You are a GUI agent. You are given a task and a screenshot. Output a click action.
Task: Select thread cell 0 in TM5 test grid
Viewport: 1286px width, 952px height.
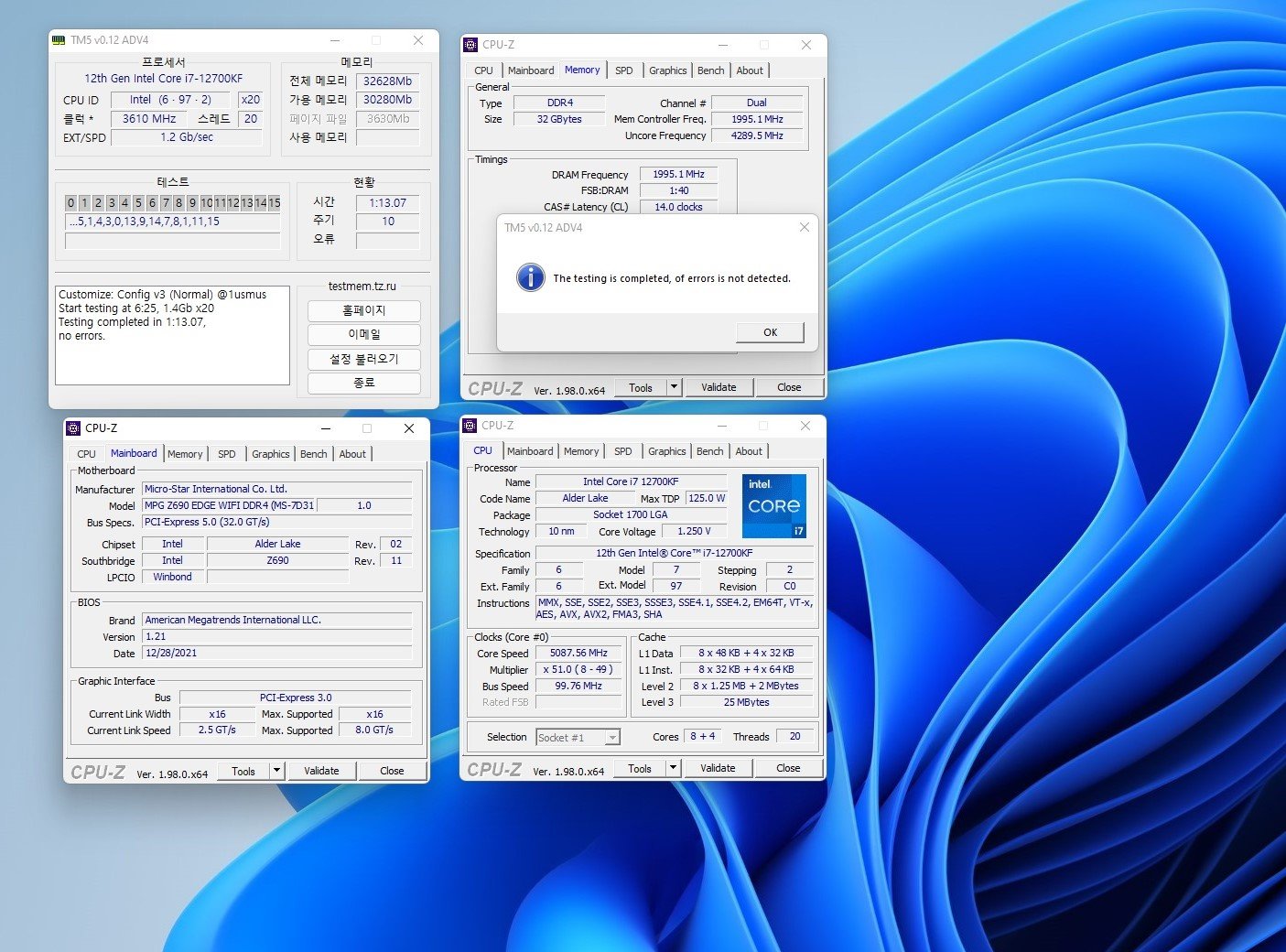click(x=71, y=203)
